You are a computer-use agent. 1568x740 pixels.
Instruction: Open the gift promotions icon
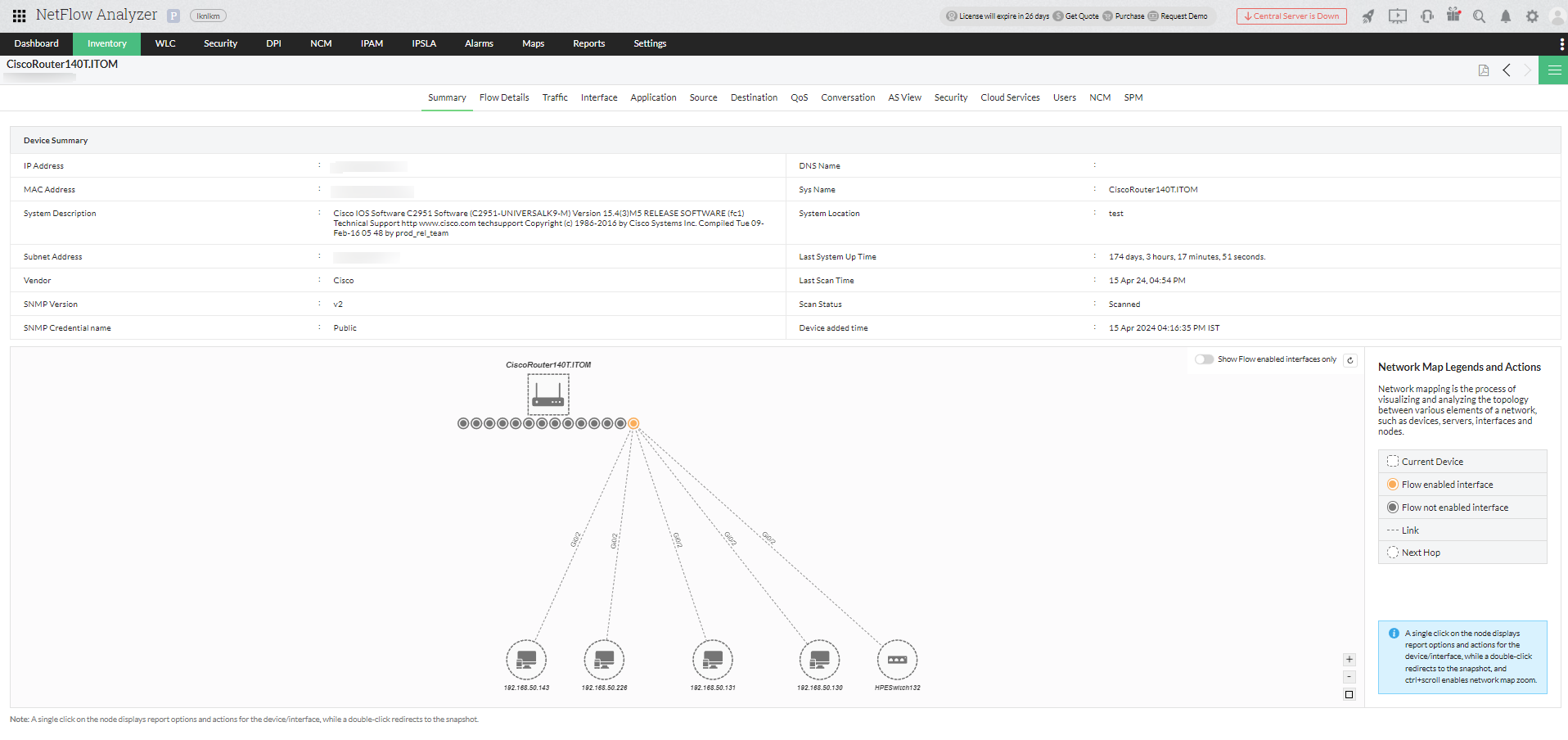1453,16
